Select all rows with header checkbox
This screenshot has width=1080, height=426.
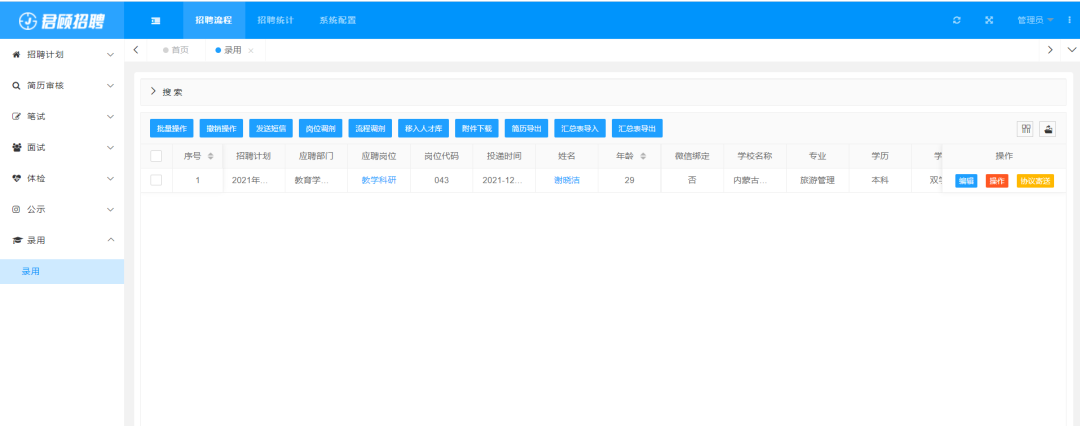point(156,156)
